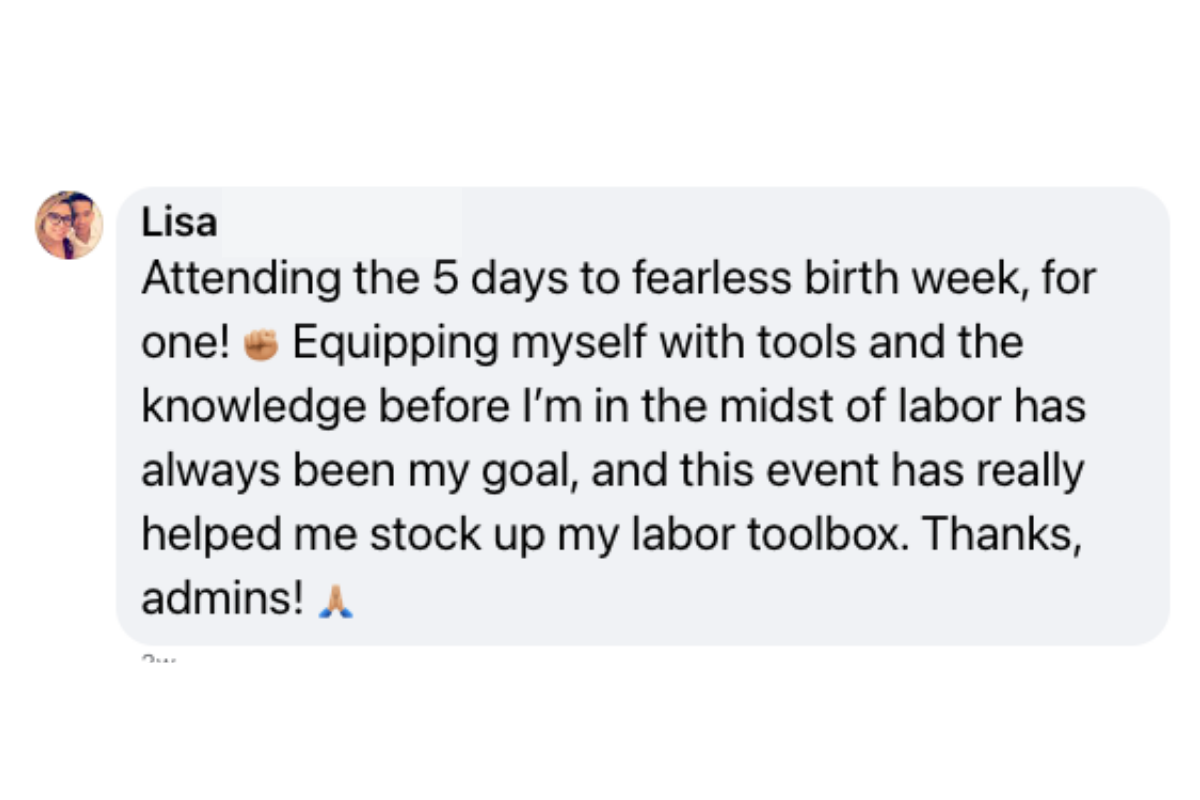Click the commenter name Lisa
This screenshot has height=800, width=1200.
[x=179, y=223]
